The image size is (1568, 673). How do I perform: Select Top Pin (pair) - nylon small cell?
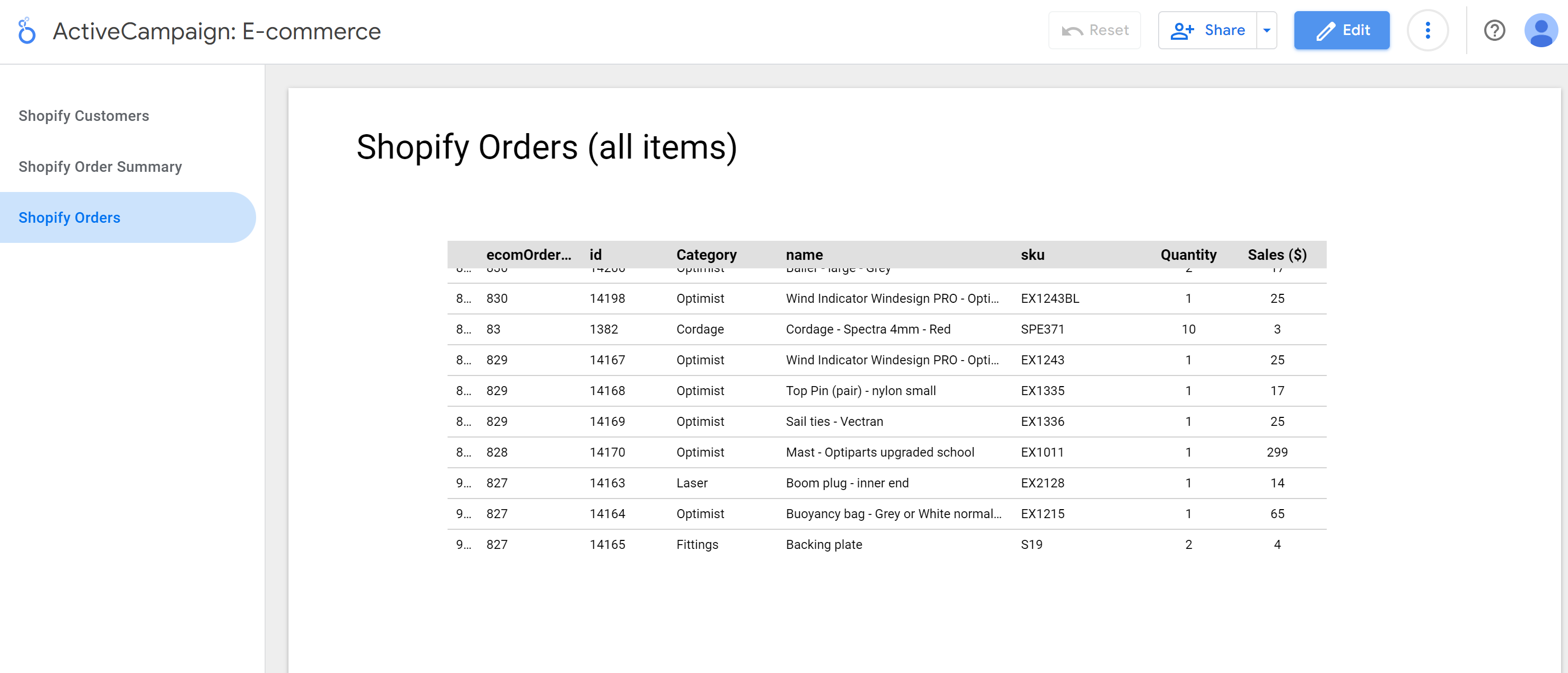[861, 391]
